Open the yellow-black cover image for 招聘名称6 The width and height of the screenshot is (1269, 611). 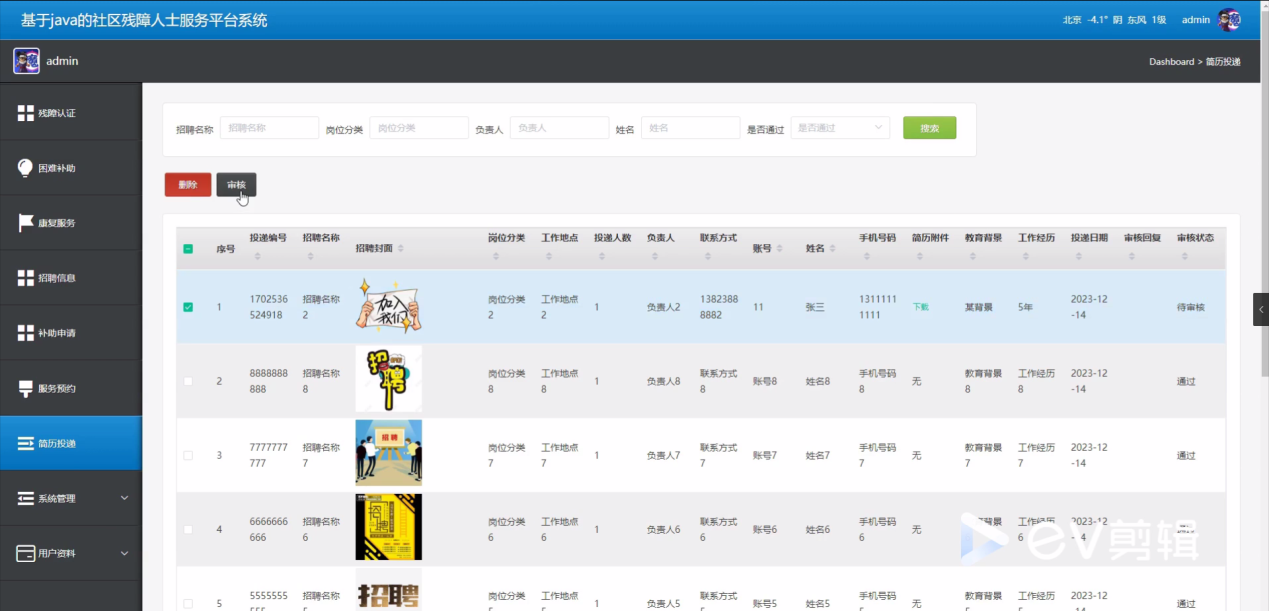[389, 527]
